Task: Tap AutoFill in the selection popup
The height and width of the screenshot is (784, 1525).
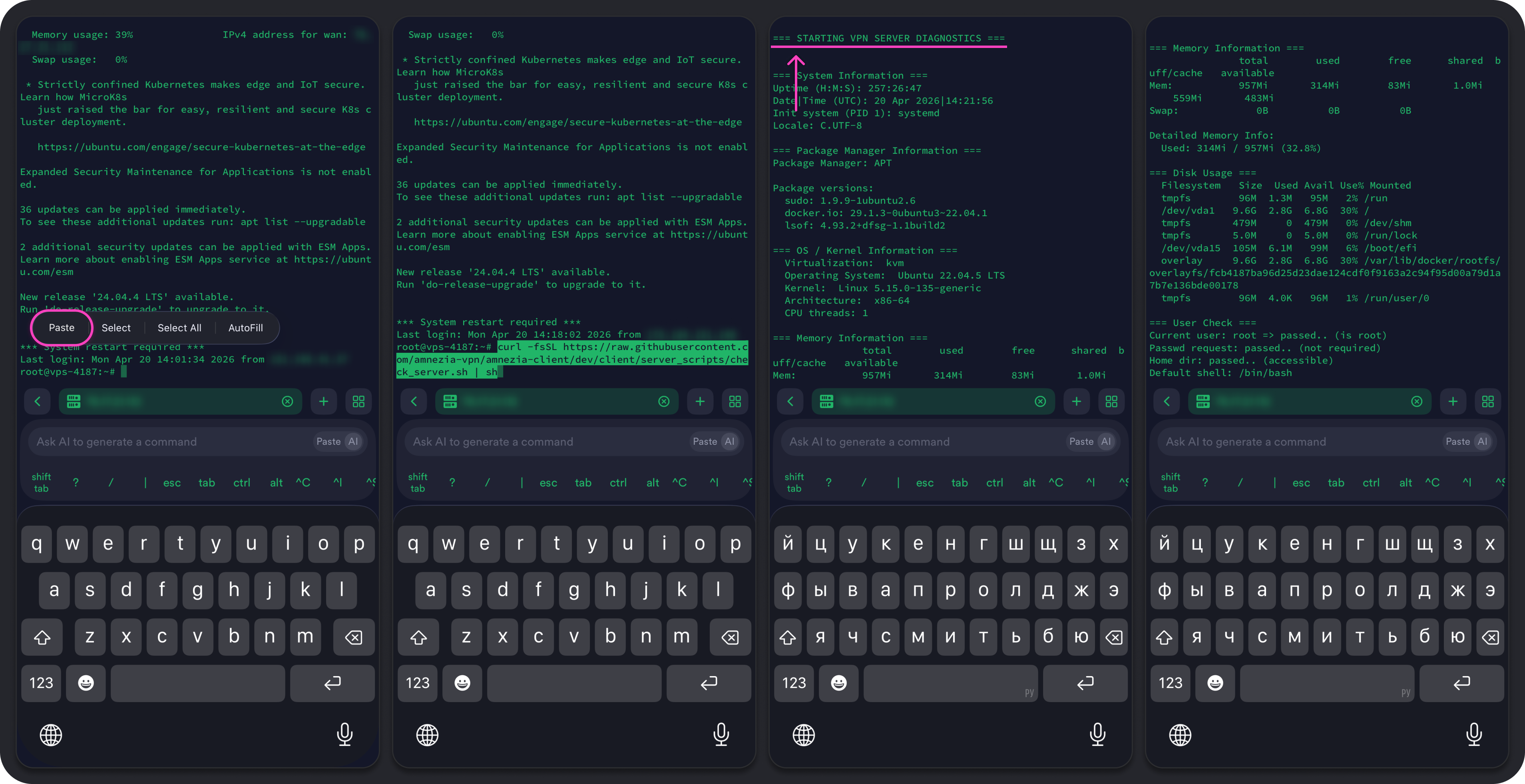Action: (x=246, y=328)
